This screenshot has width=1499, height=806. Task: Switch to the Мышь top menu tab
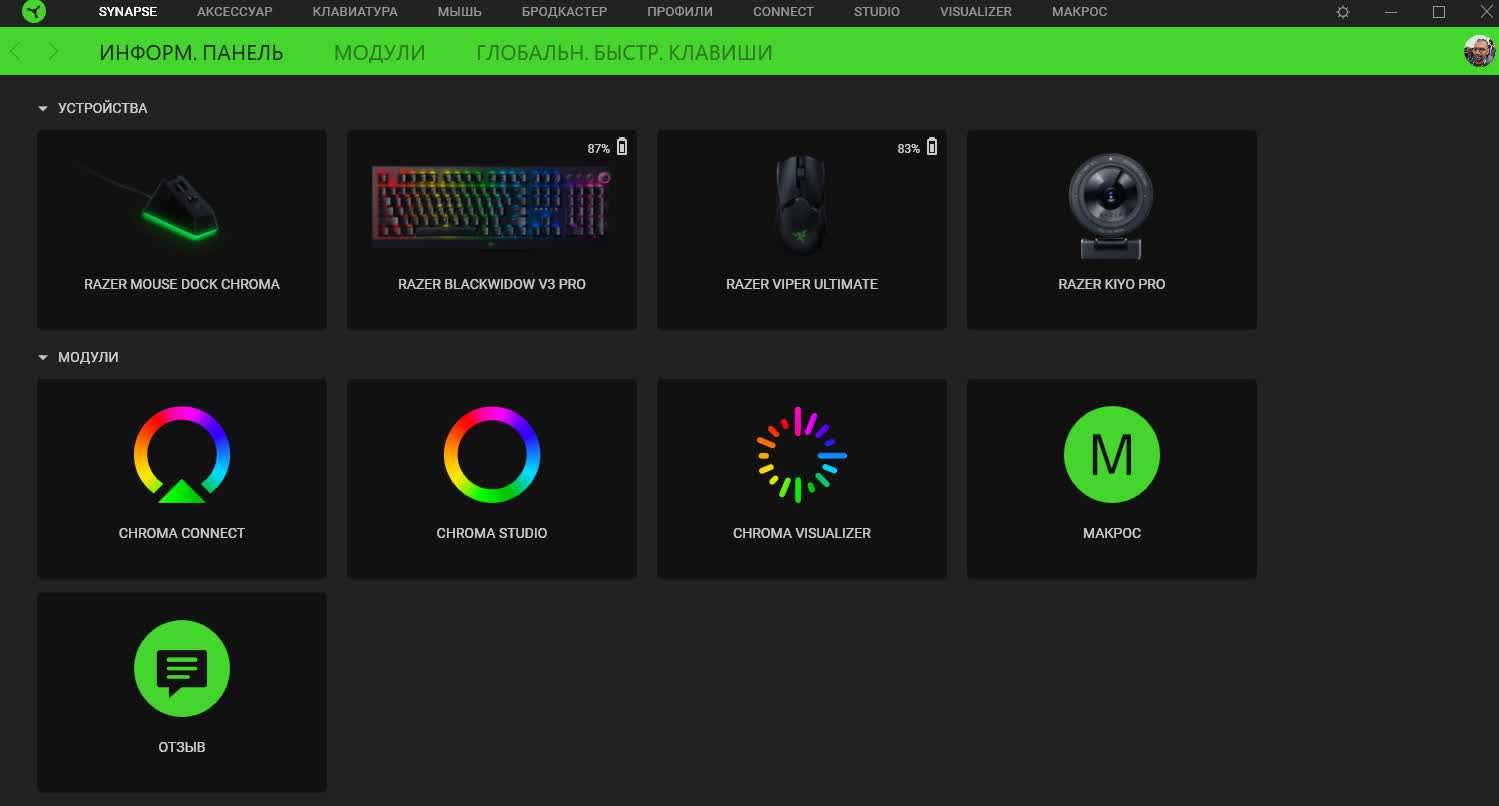(459, 12)
